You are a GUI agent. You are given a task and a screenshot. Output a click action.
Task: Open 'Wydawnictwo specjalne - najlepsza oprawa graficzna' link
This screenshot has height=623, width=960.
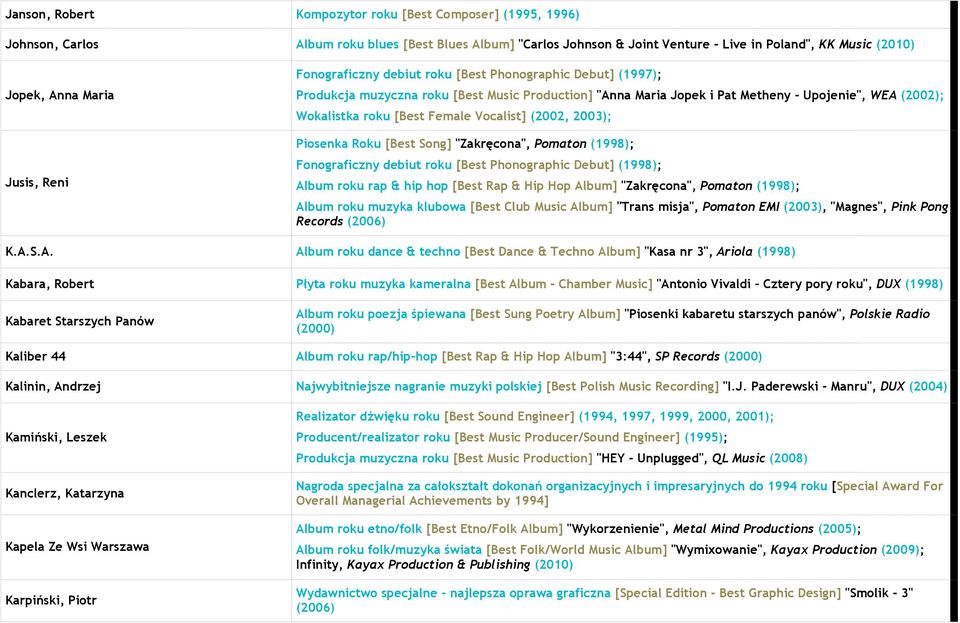click(453, 593)
